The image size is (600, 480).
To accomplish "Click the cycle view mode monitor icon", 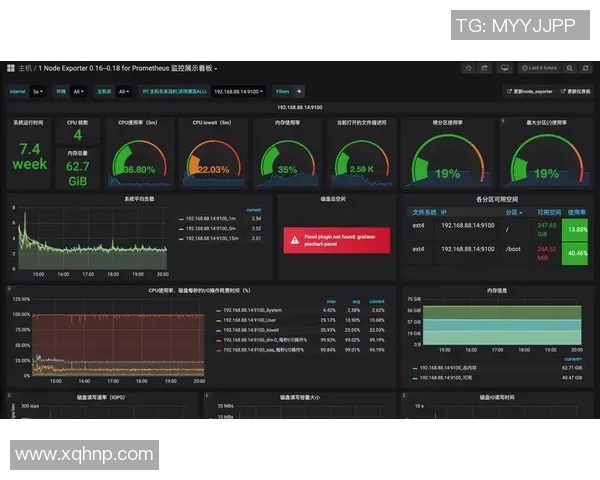I will pos(504,68).
